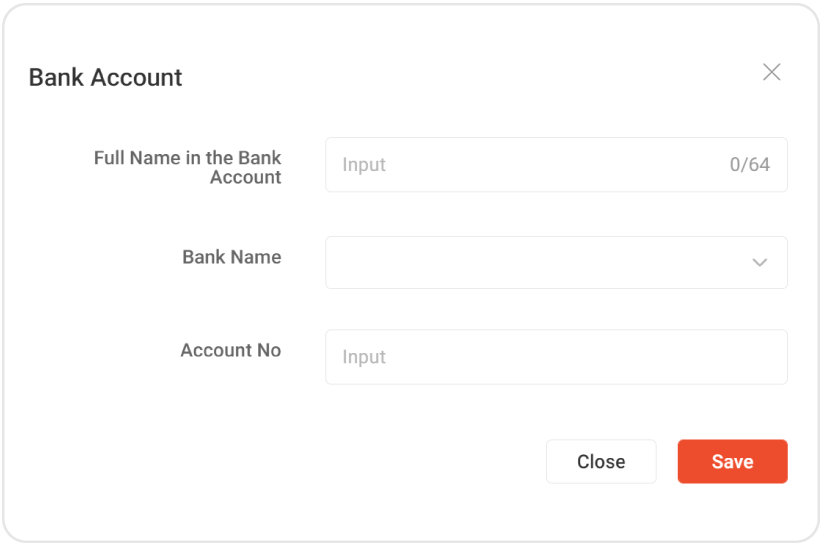Select the Input placeholder in Full Name field

point(364,165)
